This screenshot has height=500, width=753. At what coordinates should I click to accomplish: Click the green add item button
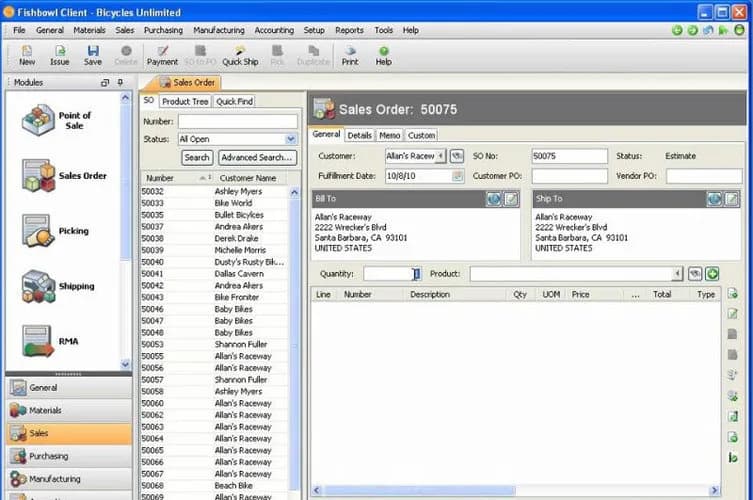click(x=712, y=274)
